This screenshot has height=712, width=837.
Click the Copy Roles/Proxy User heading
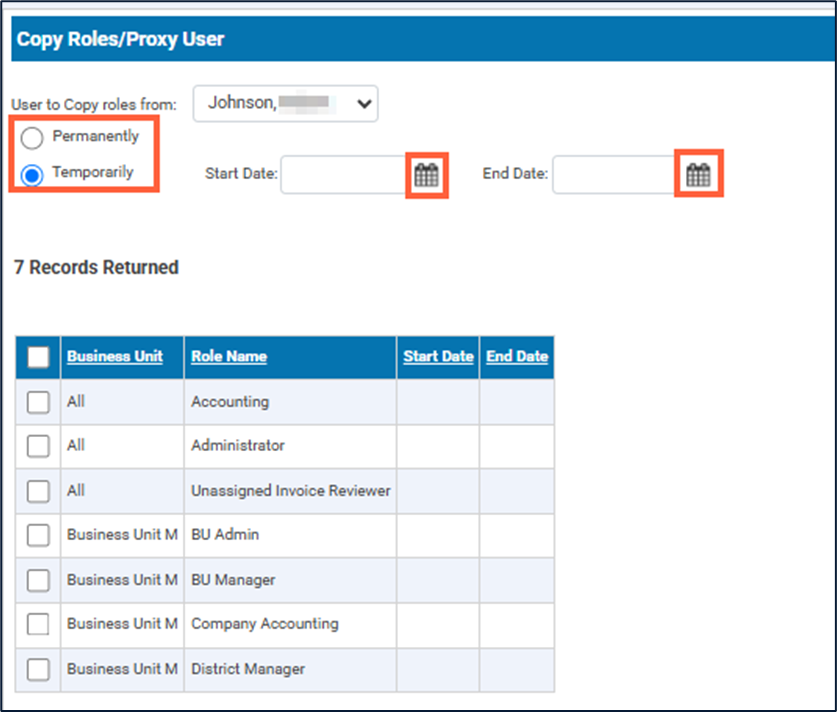[120, 39]
